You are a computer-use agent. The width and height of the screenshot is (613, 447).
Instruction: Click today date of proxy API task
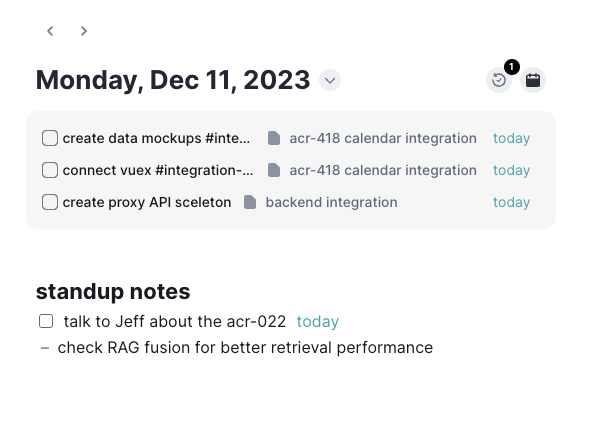pos(511,202)
